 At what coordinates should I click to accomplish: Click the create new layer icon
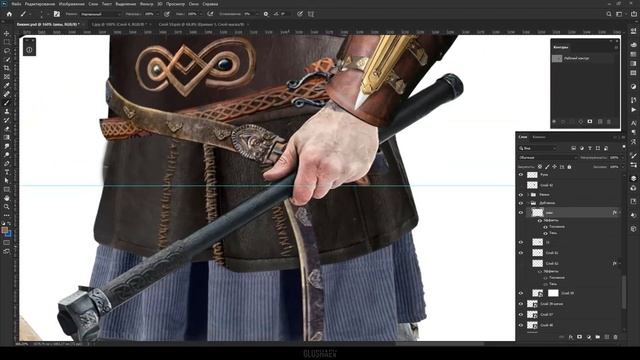click(607, 337)
